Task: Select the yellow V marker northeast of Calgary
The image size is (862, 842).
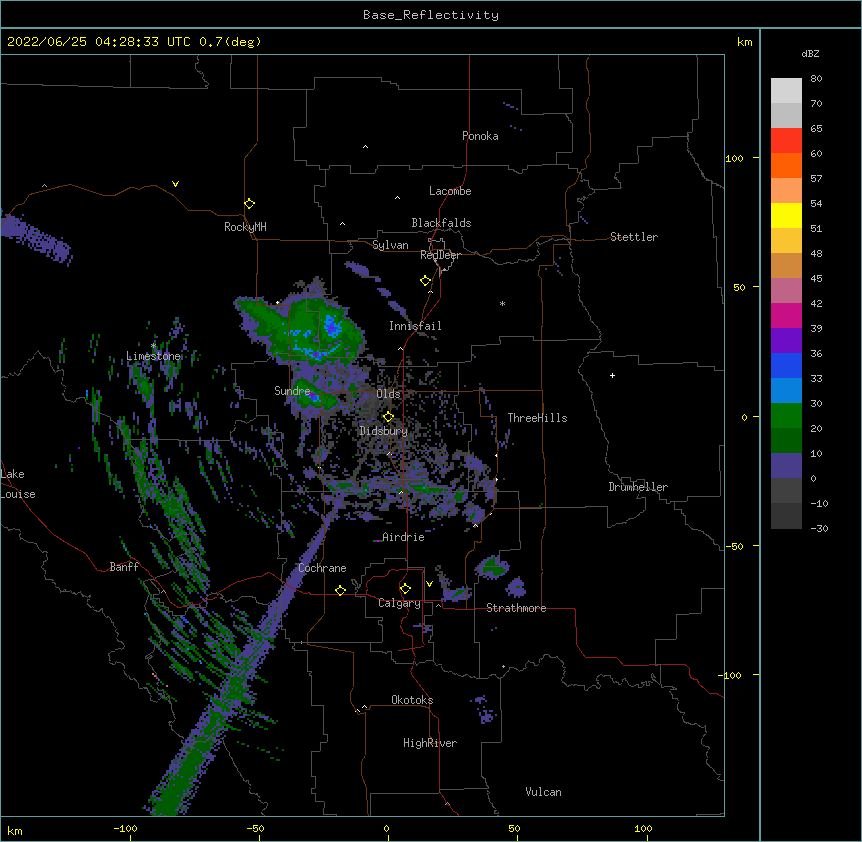Action: [429, 584]
